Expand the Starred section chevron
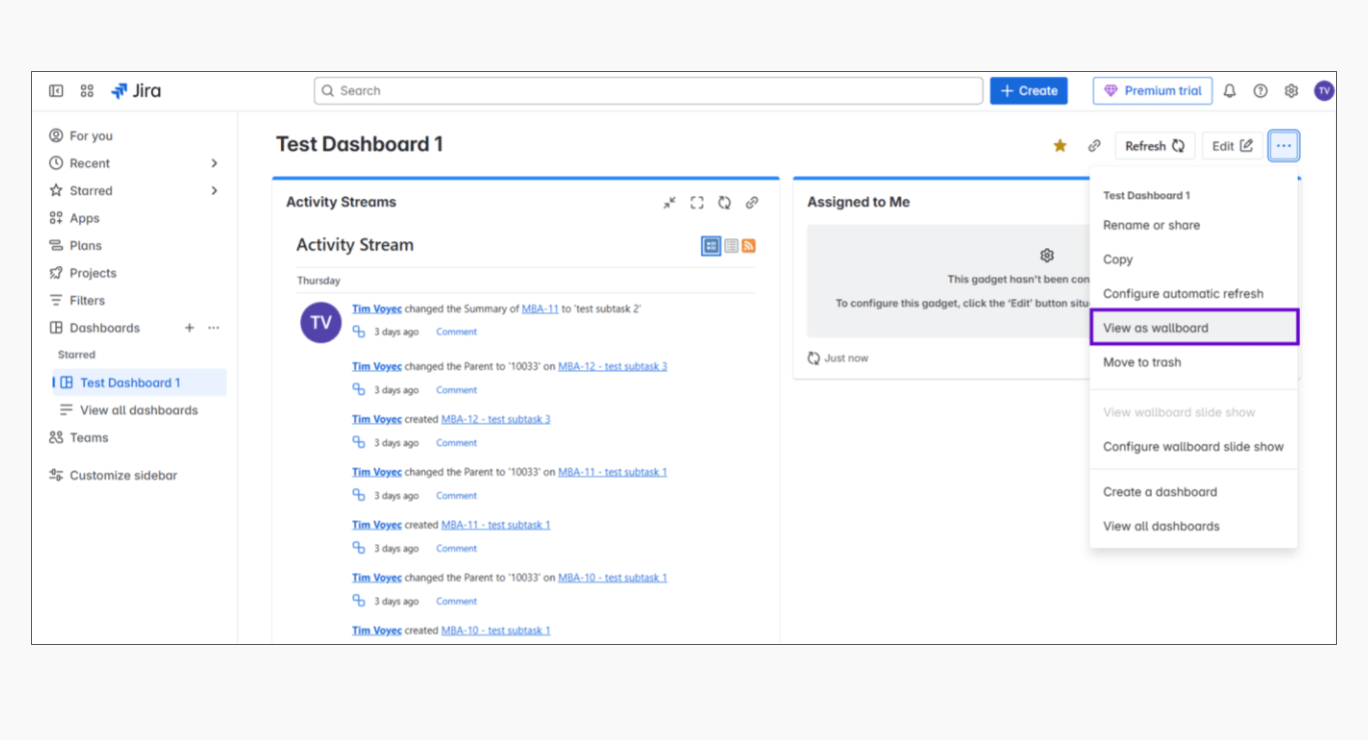 pos(214,191)
